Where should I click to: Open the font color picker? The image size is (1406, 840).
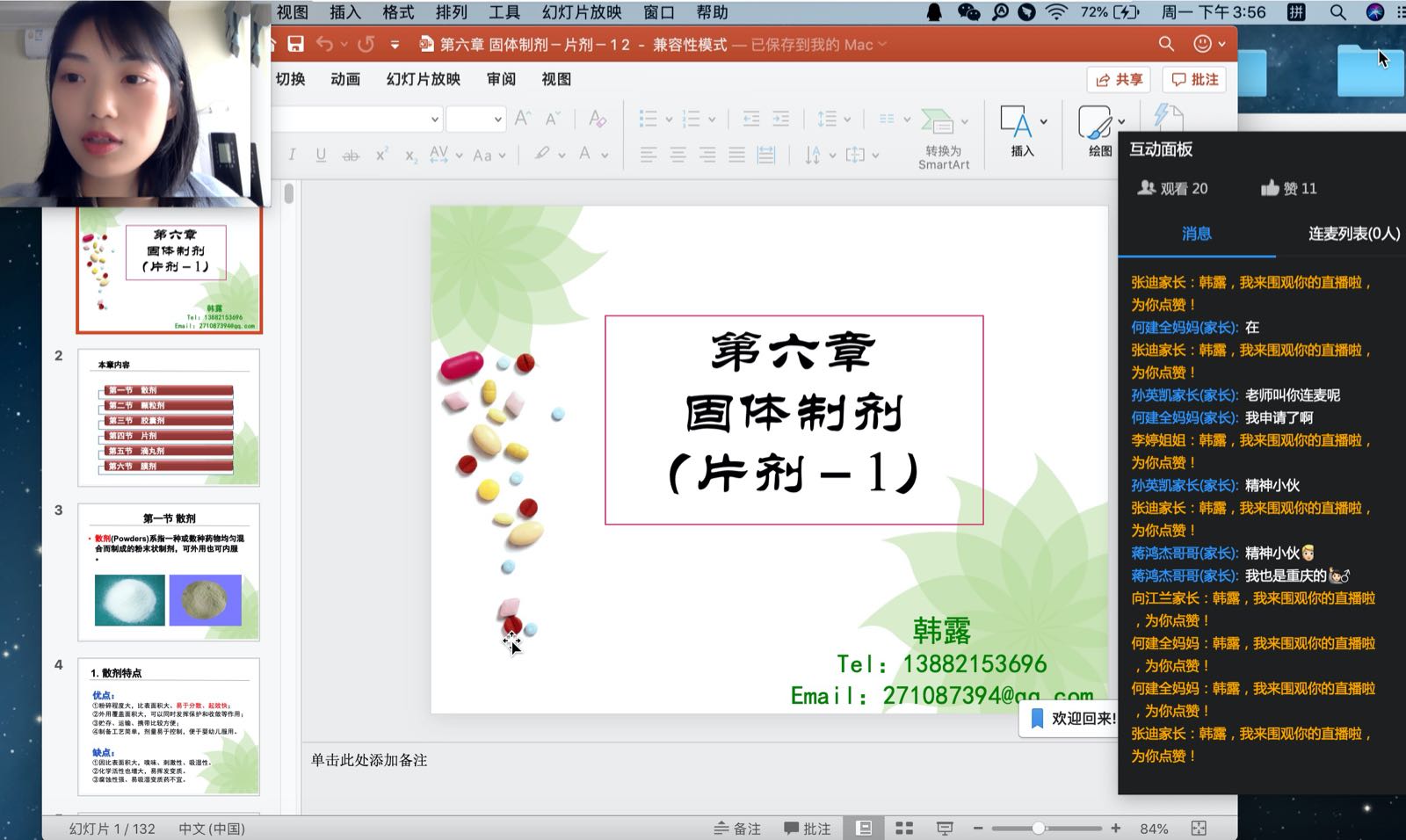584,155
